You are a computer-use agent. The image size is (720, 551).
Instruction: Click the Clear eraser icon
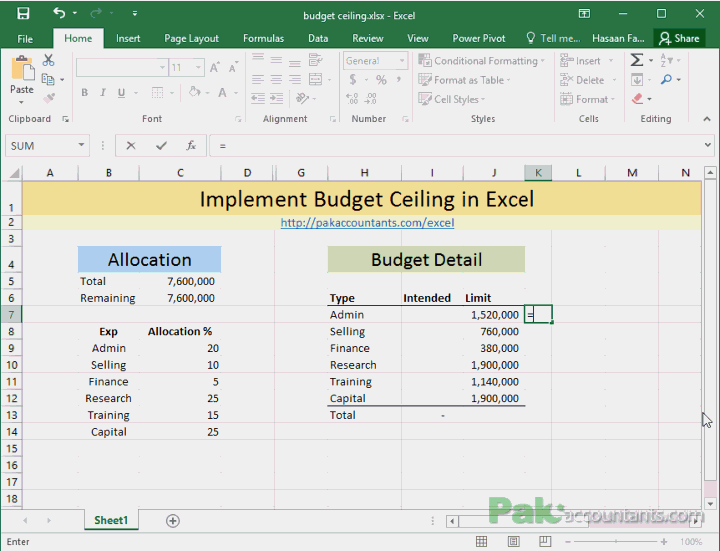point(637,99)
